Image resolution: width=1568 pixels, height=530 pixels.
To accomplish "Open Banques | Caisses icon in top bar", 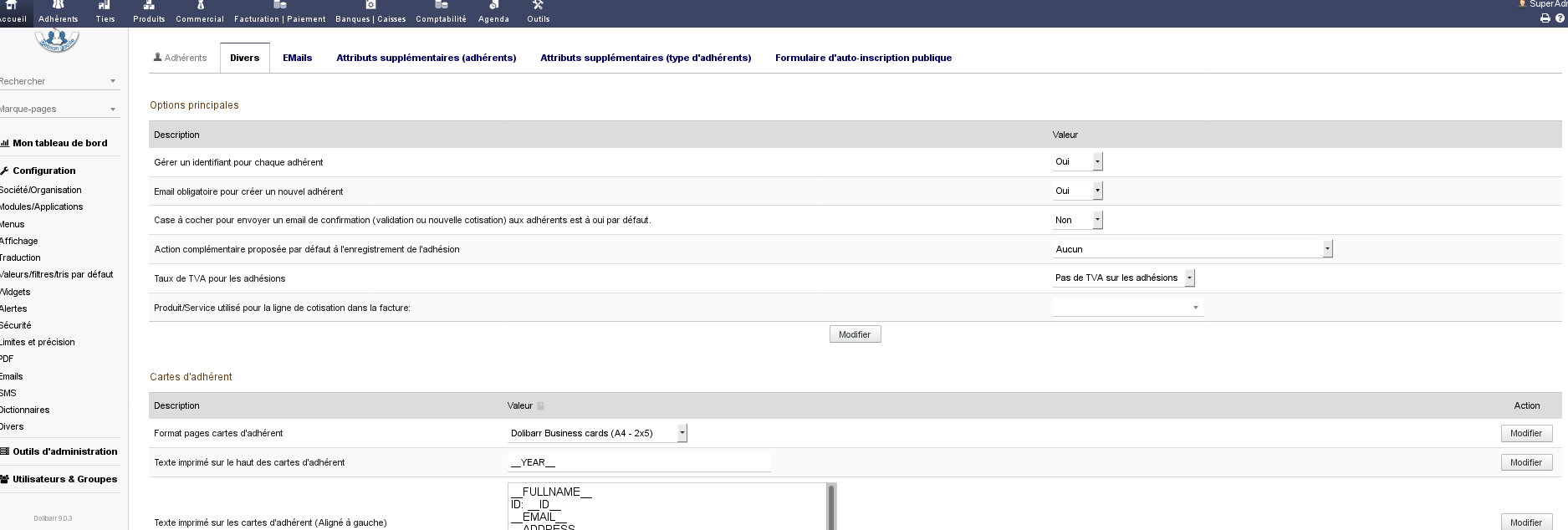I will click(370, 6).
